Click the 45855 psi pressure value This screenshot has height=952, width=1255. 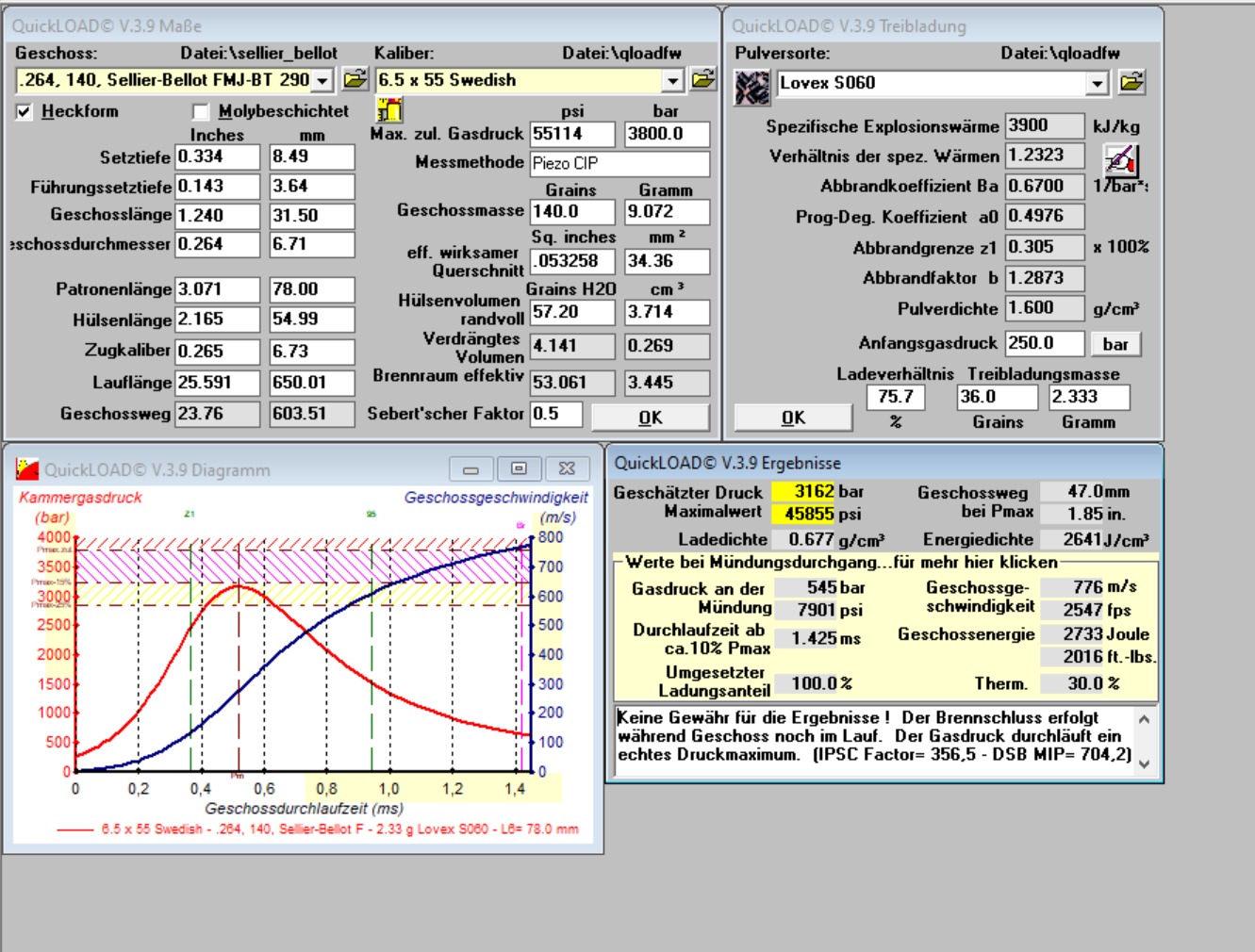point(803,514)
